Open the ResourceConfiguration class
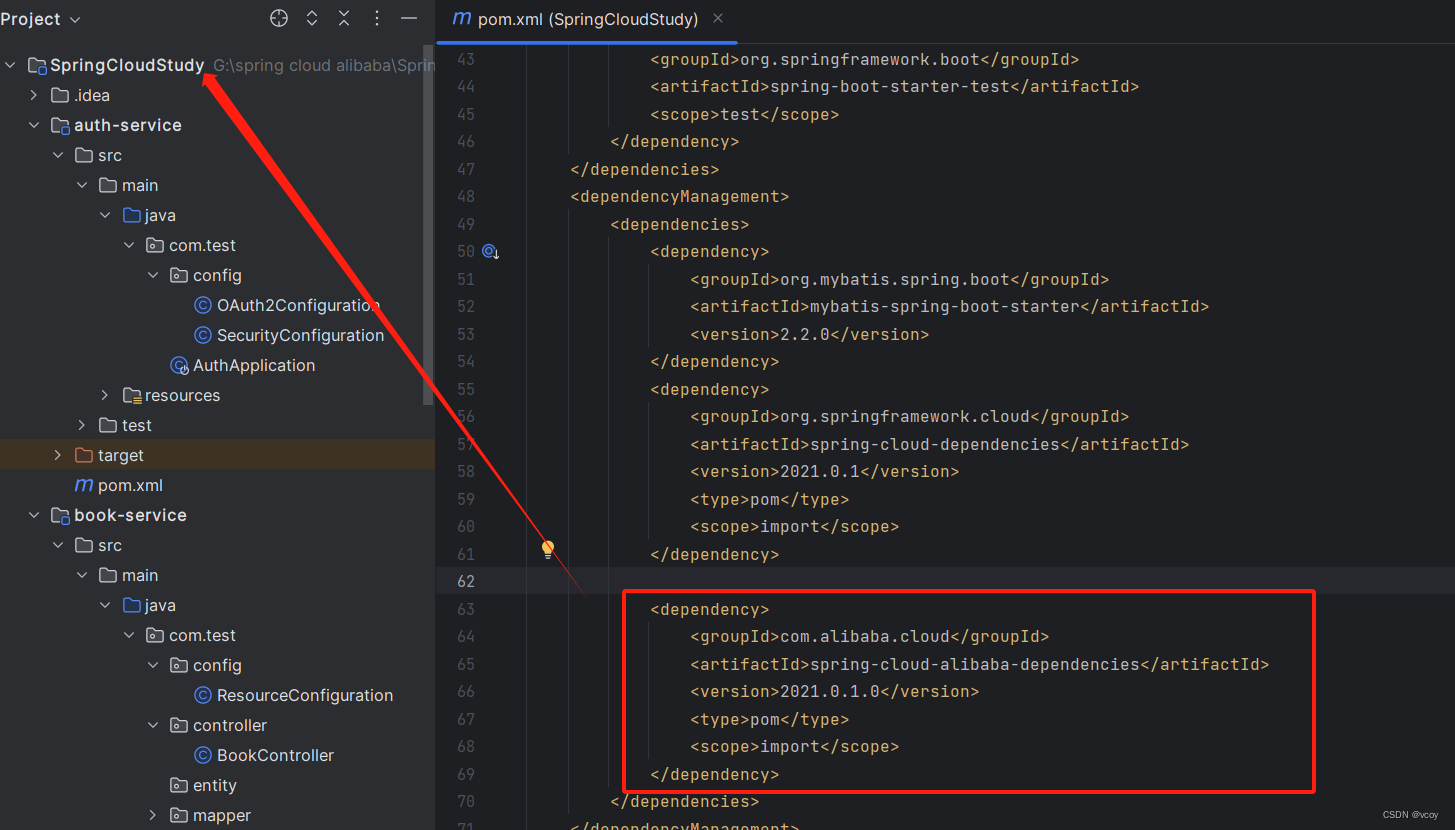 click(305, 695)
